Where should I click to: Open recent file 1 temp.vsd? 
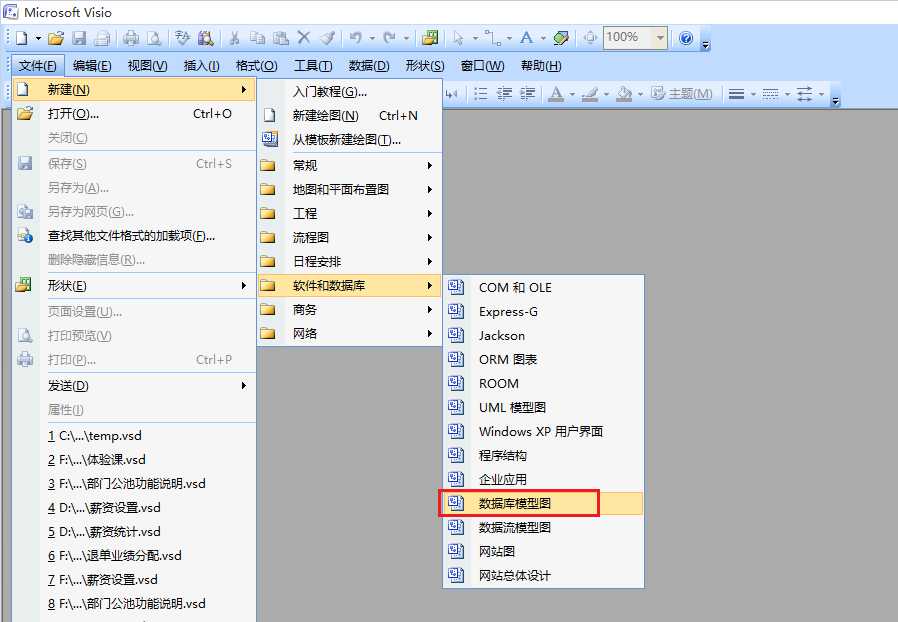(134, 436)
